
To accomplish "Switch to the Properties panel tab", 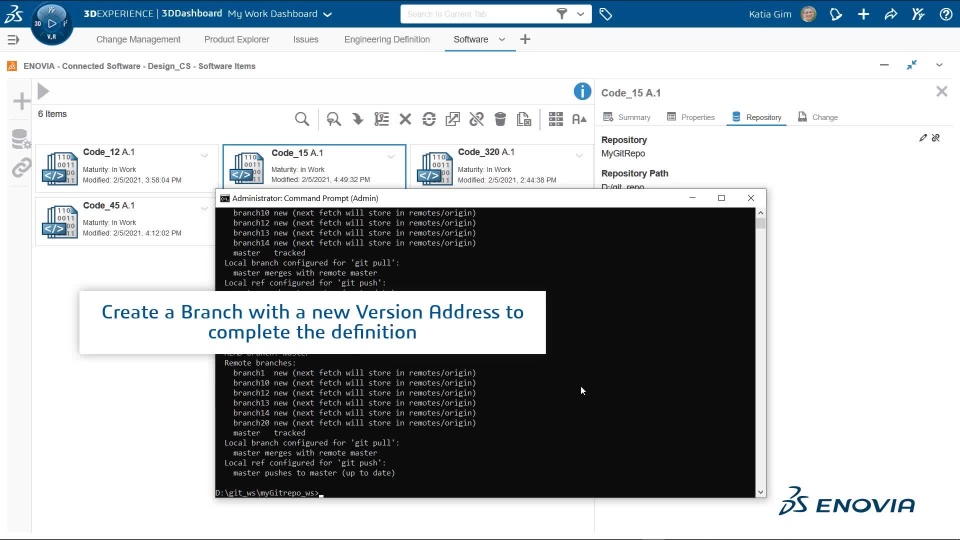I will (691, 117).
